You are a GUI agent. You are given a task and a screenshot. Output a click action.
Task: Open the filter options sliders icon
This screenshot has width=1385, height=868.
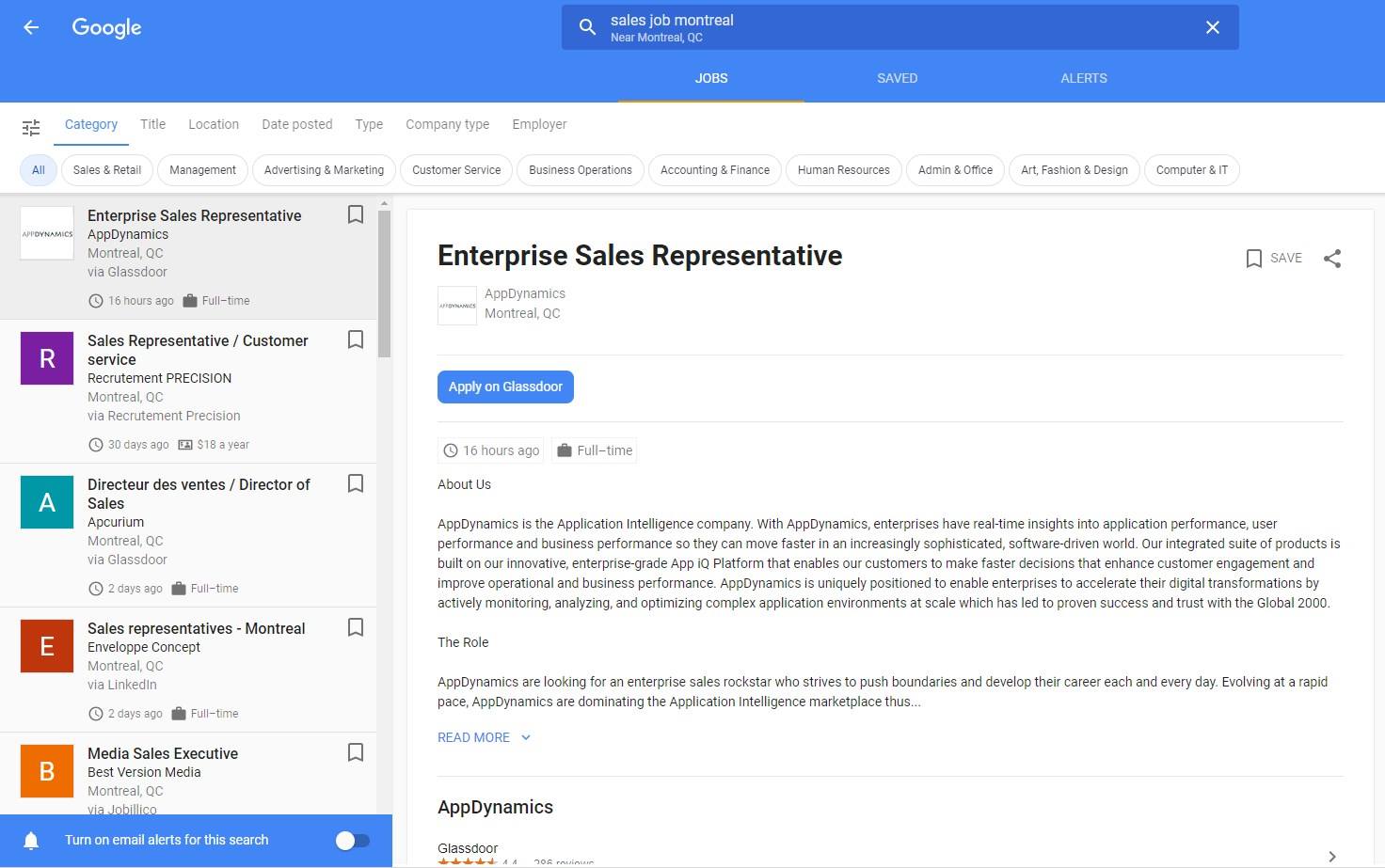pos(31,127)
